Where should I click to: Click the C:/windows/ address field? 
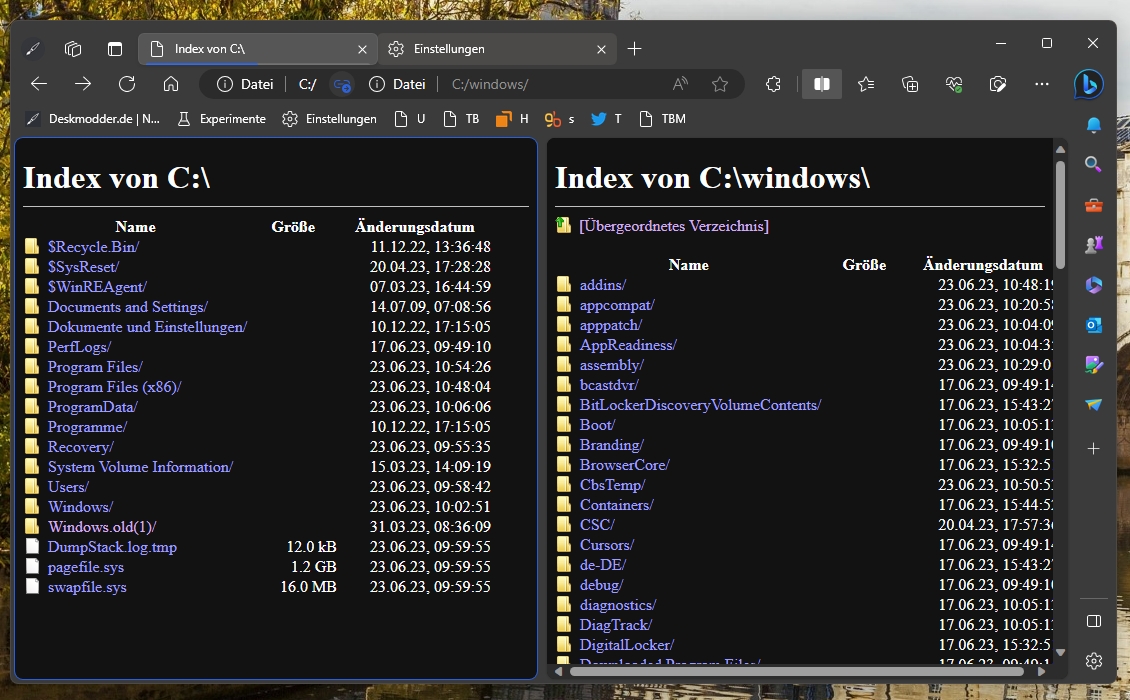489,84
